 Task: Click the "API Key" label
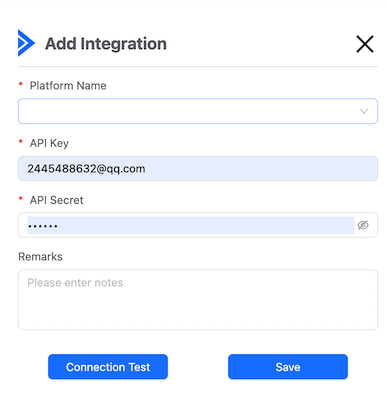(x=49, y=143)
